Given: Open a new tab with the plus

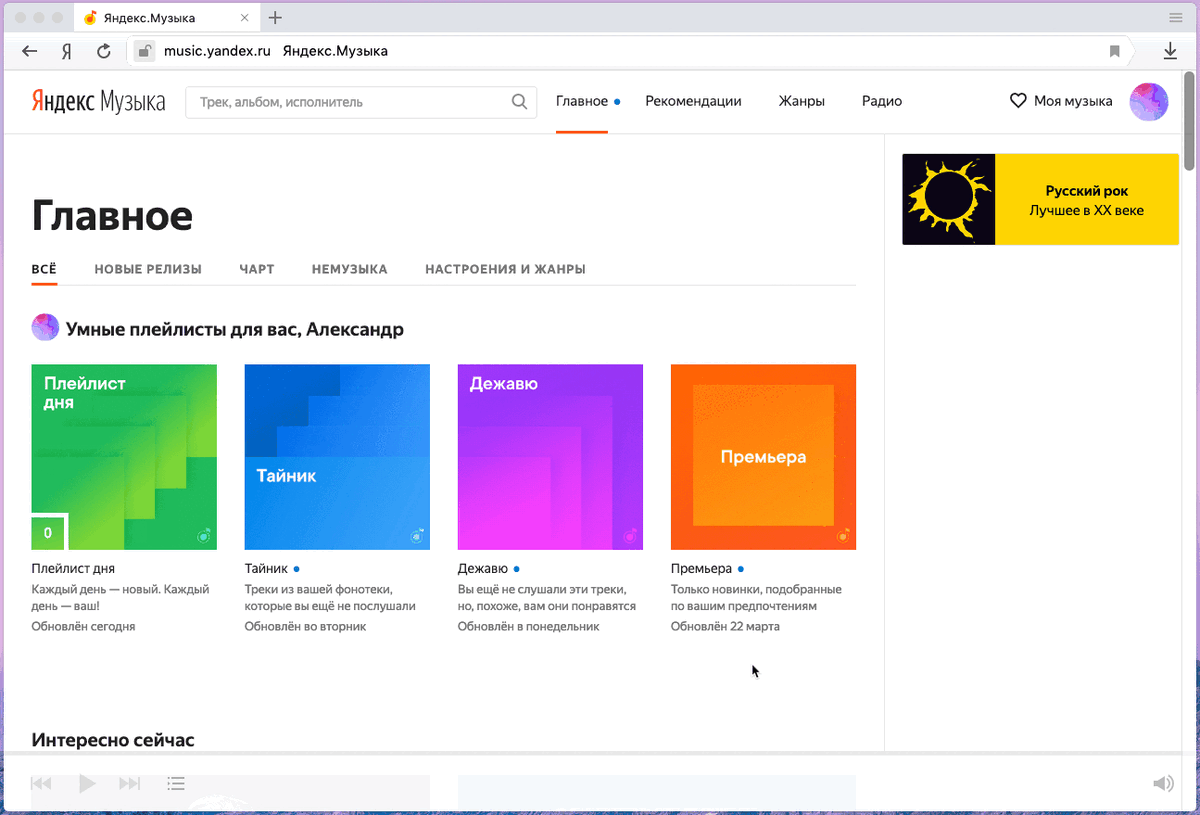Looking at the screenshot, I should (275, 18).
